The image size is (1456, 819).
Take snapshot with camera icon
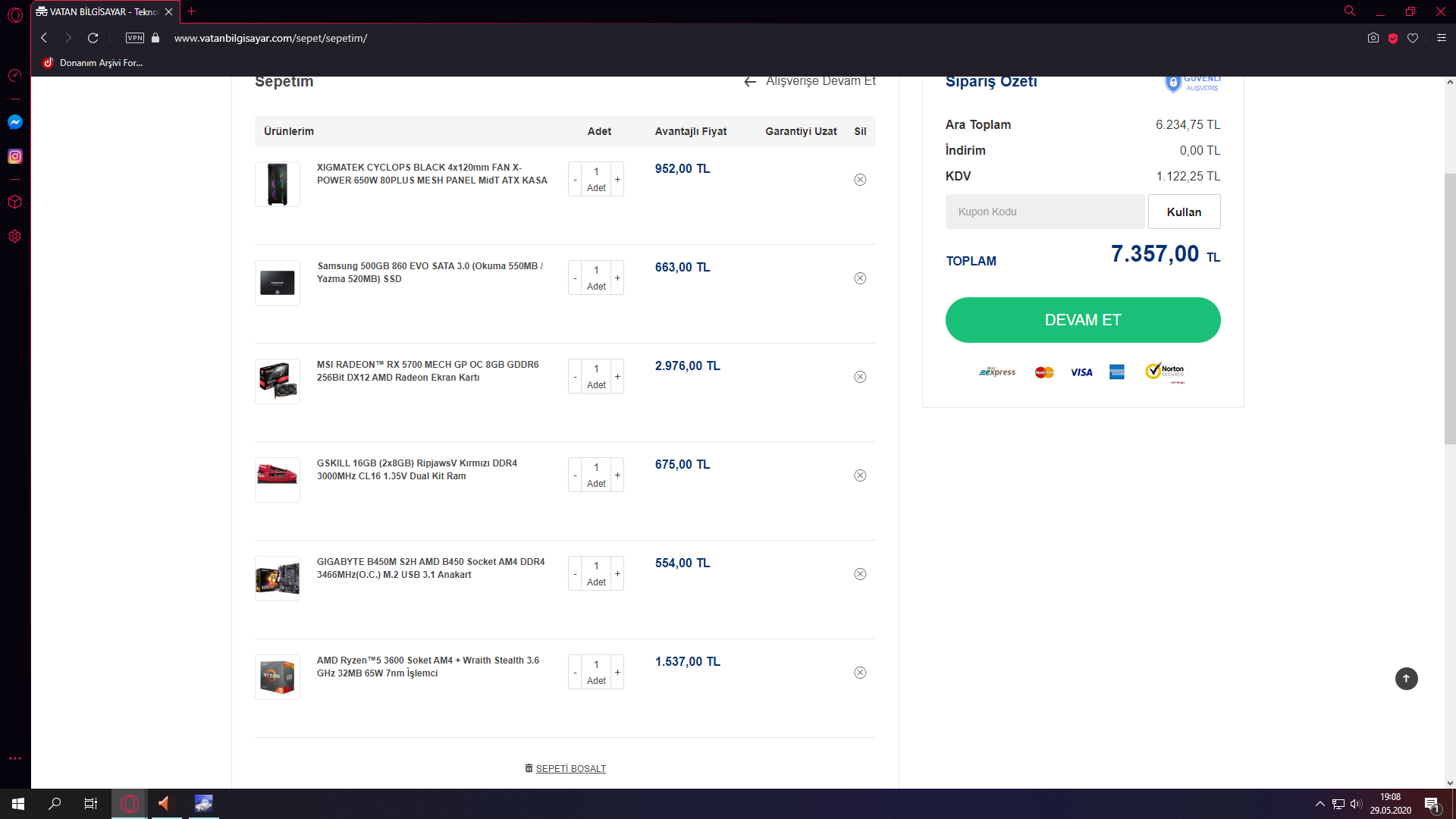pyautogui.click(x=1373, y=38)
